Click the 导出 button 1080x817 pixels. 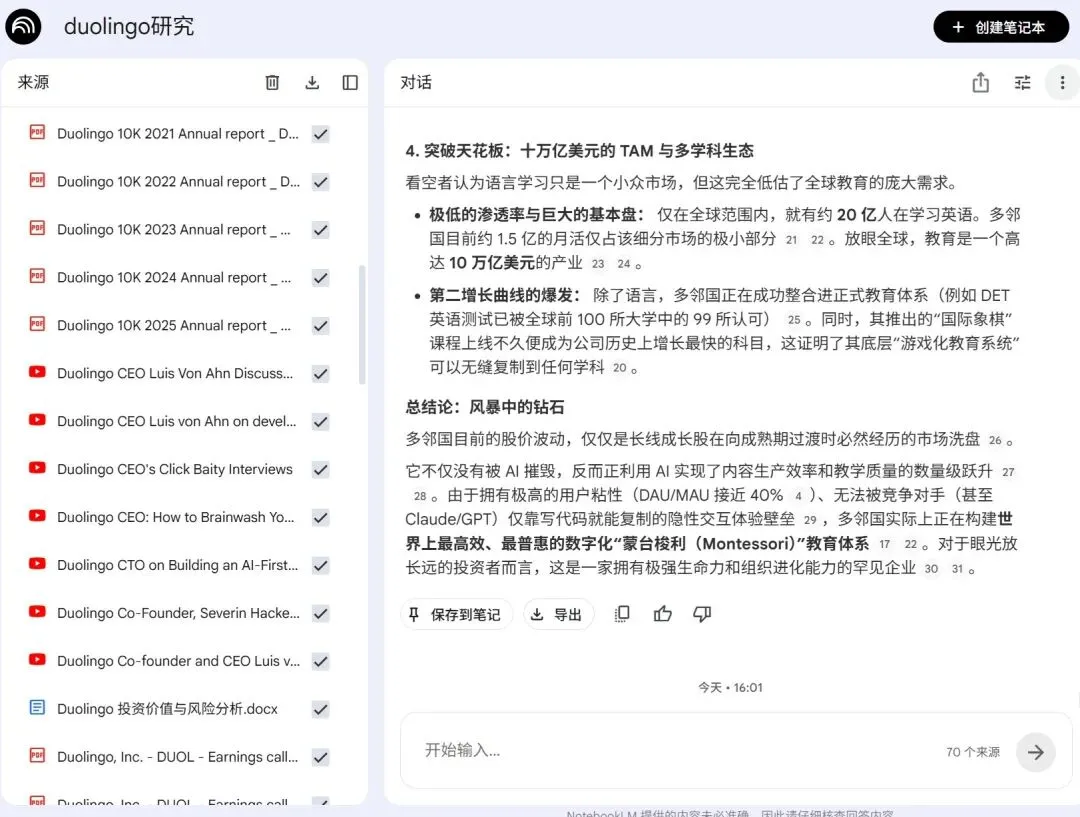558,614
